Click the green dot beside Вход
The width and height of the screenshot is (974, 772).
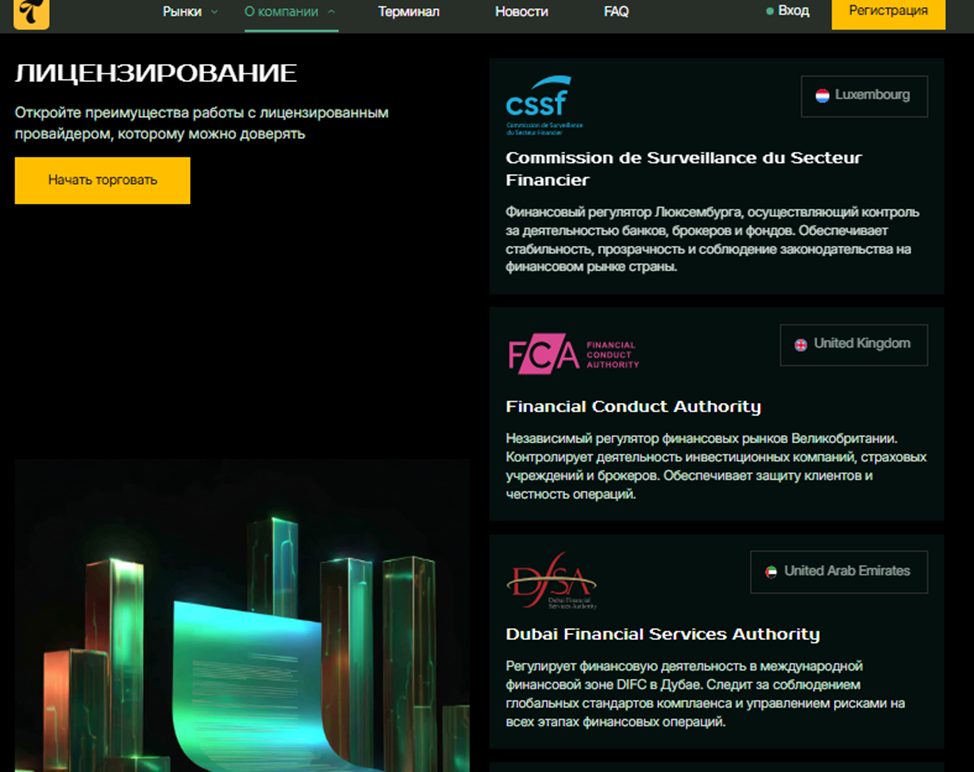[769, 12]
